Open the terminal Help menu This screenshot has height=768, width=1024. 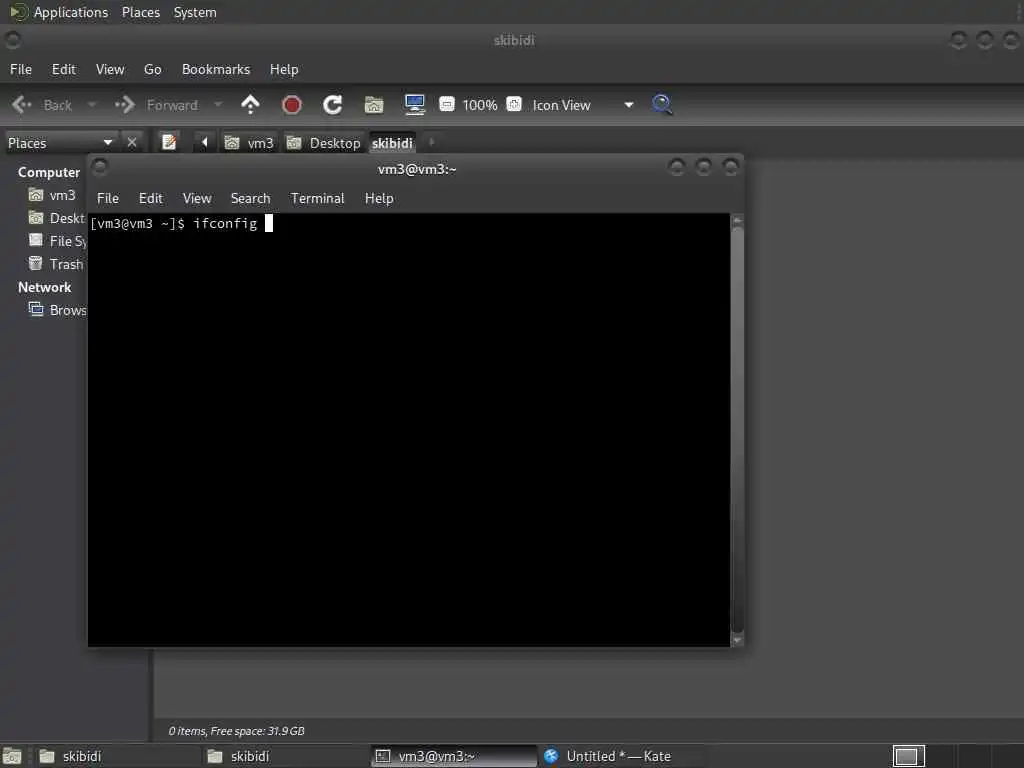click(379, 198)
